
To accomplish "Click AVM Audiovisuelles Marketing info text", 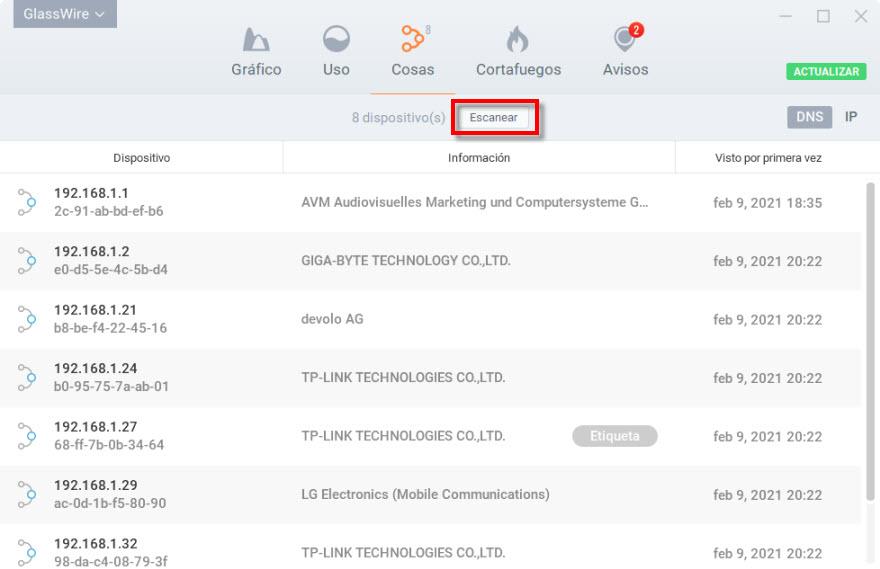I will click(x=474, y=202).
